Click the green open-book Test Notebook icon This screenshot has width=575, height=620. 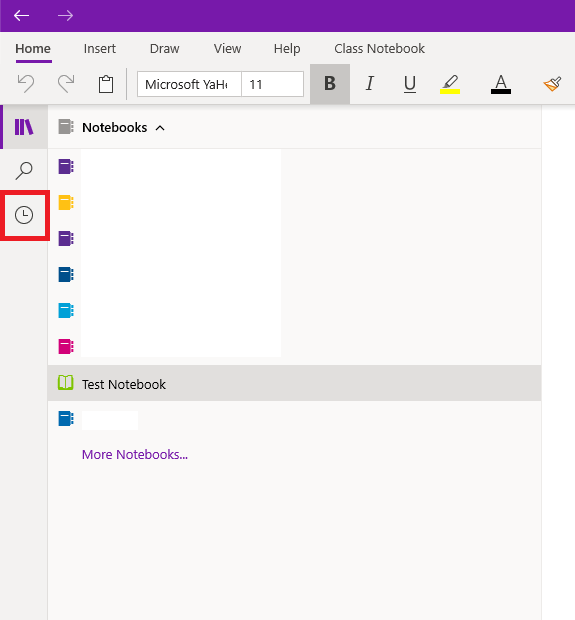[66, 383]
